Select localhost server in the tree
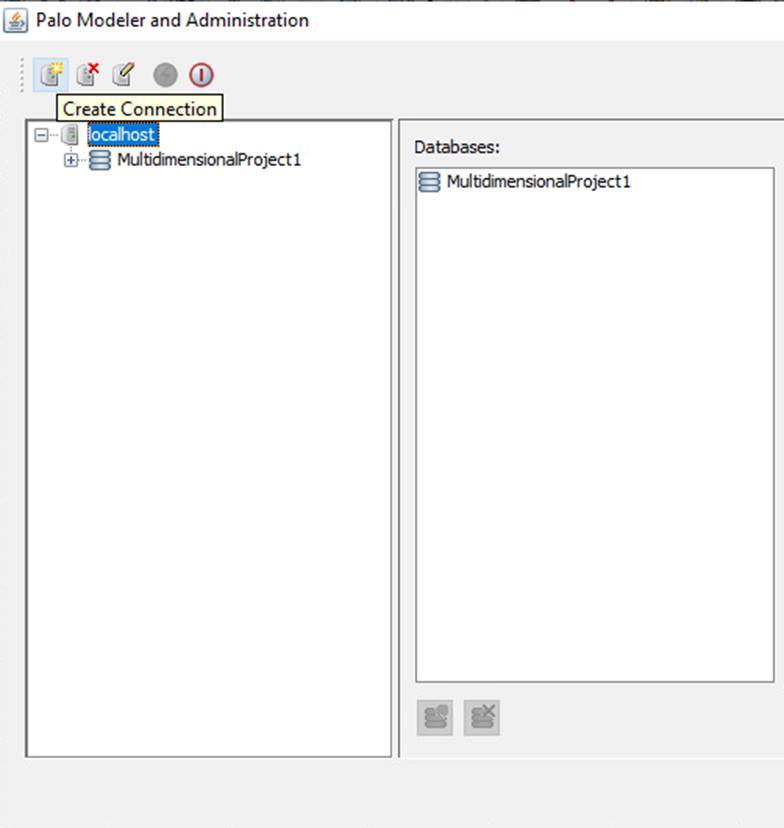 point(122,135)
